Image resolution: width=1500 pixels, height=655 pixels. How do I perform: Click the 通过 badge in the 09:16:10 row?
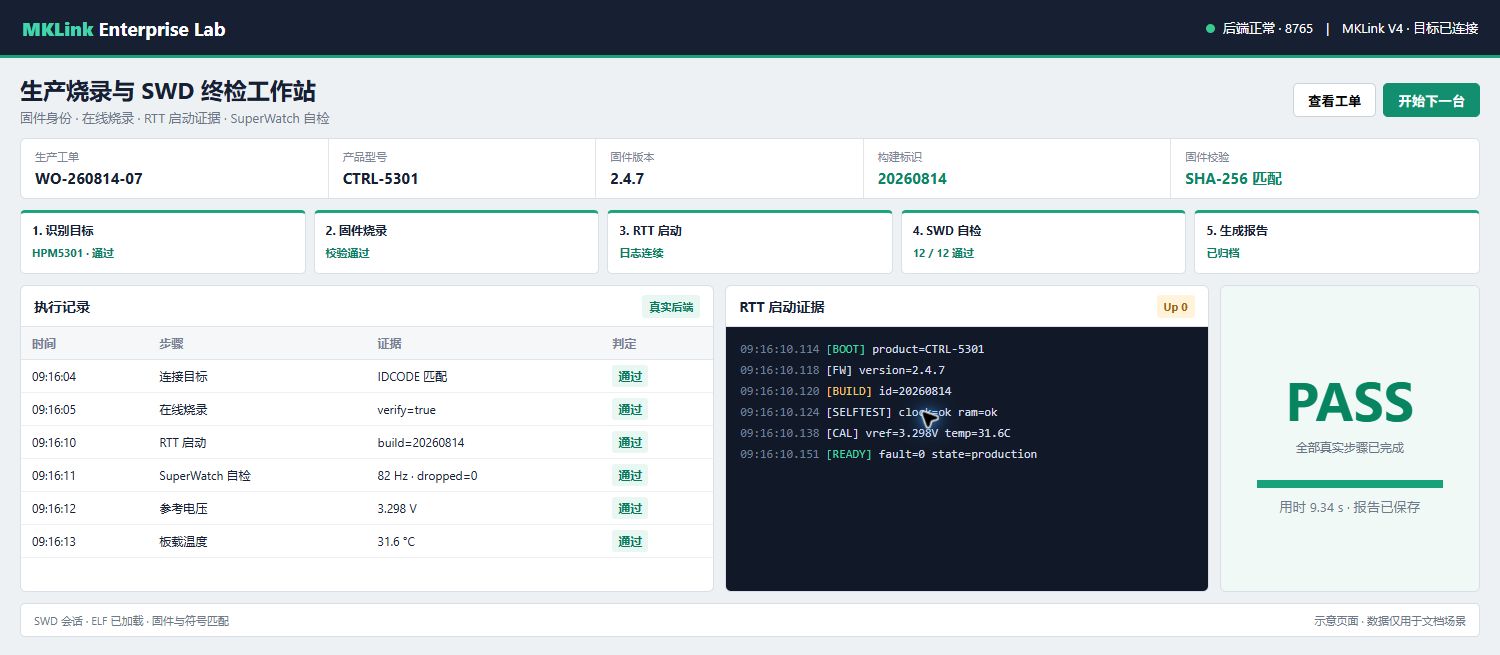(x=630, y=442)
